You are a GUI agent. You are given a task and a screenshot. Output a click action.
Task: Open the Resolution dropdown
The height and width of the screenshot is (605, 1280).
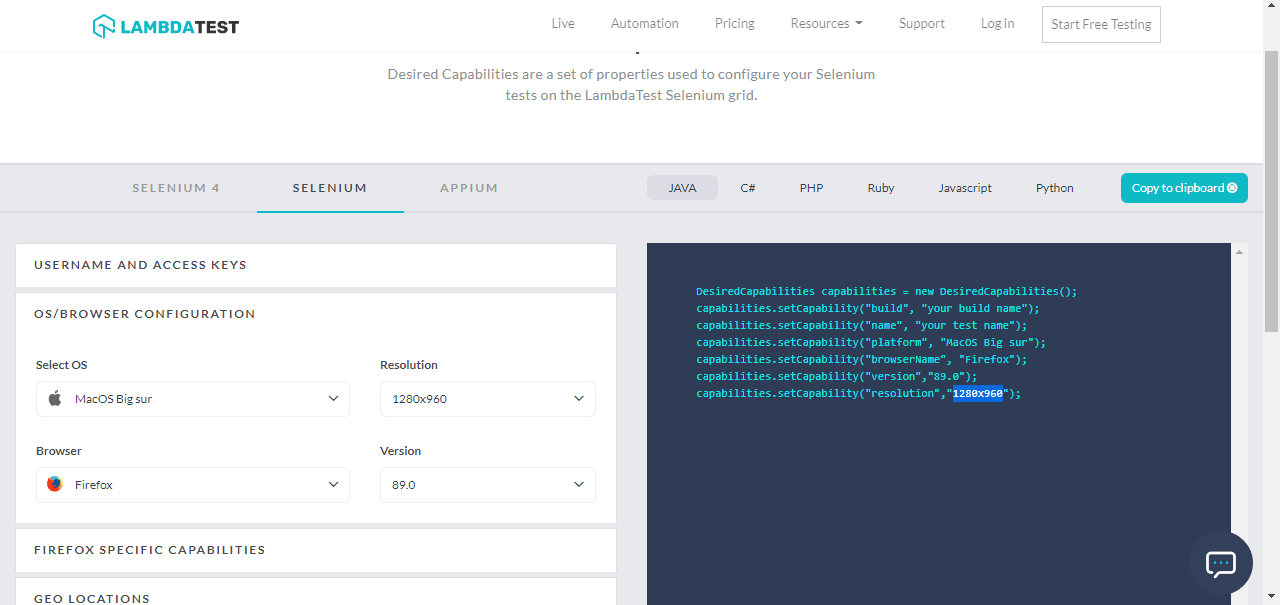pyautogui.click(x=487, y=399)
